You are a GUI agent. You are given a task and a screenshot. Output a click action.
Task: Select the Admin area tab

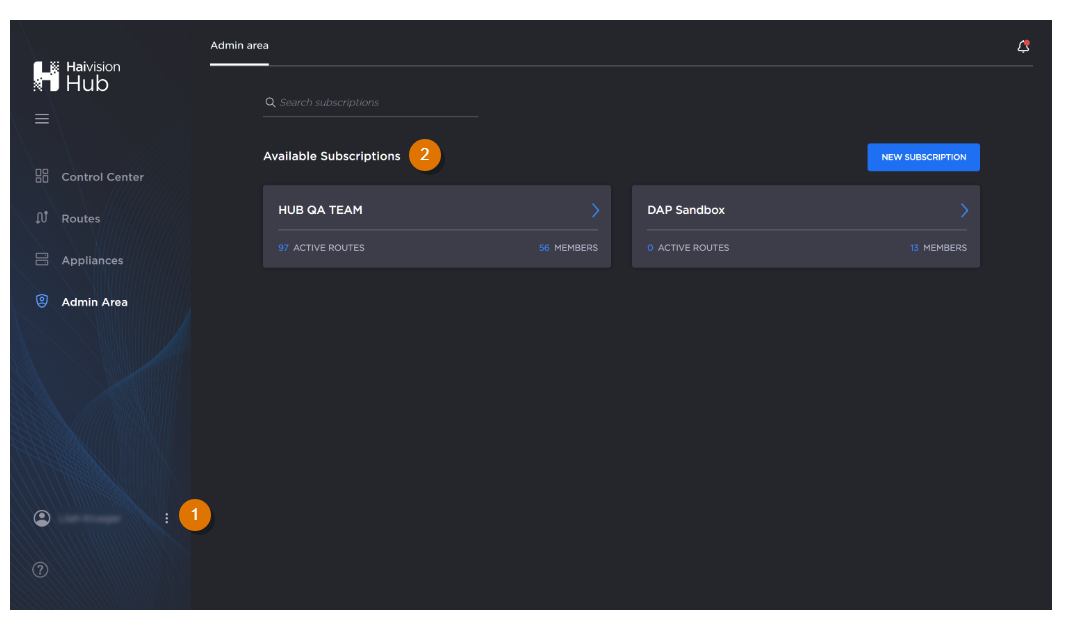click(239, 46)
